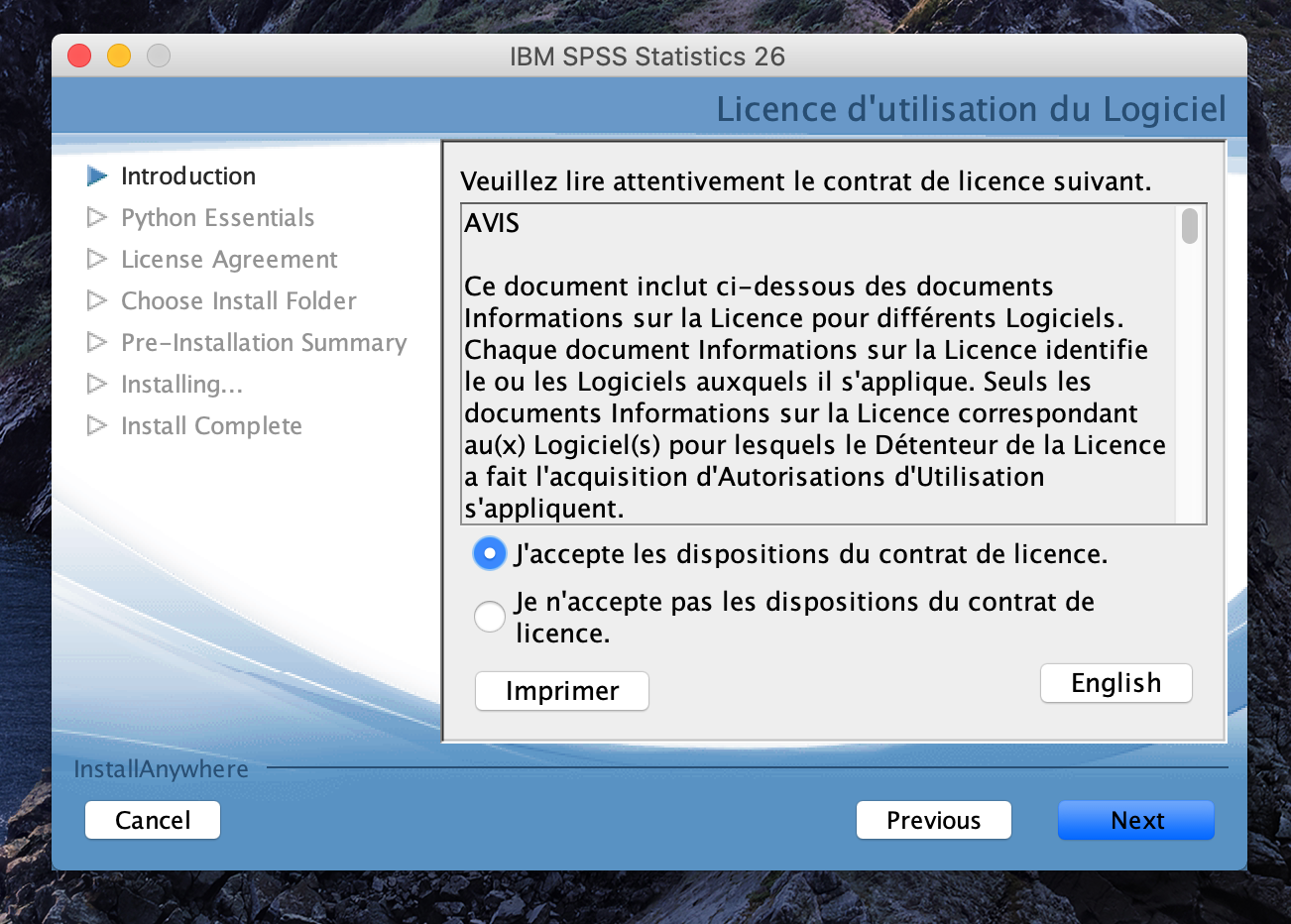Click the Choose Install Folder step label
The image size is (1291, 924).
click(238, 300)
